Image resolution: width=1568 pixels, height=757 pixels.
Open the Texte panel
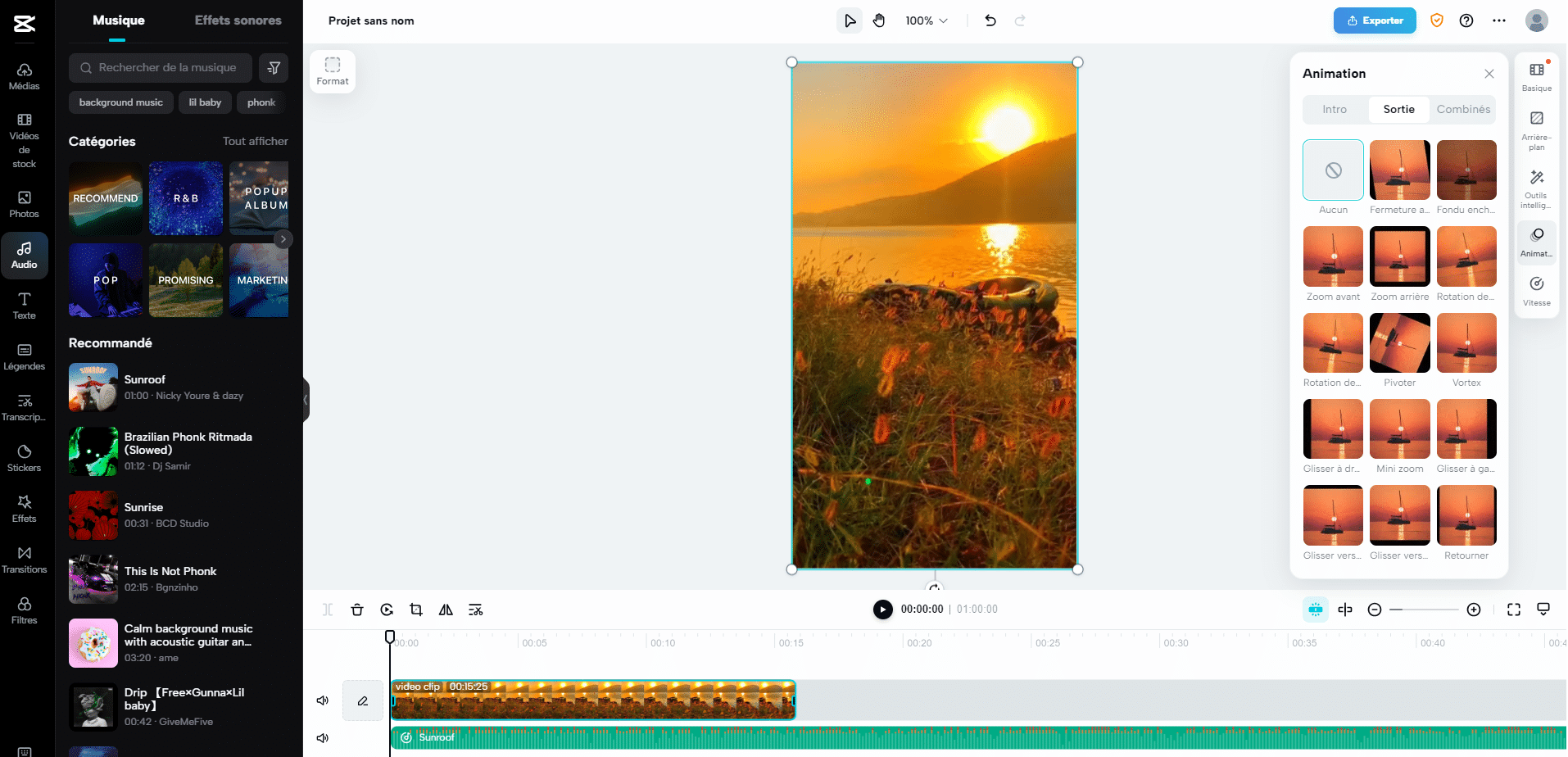tap(25, 304)
